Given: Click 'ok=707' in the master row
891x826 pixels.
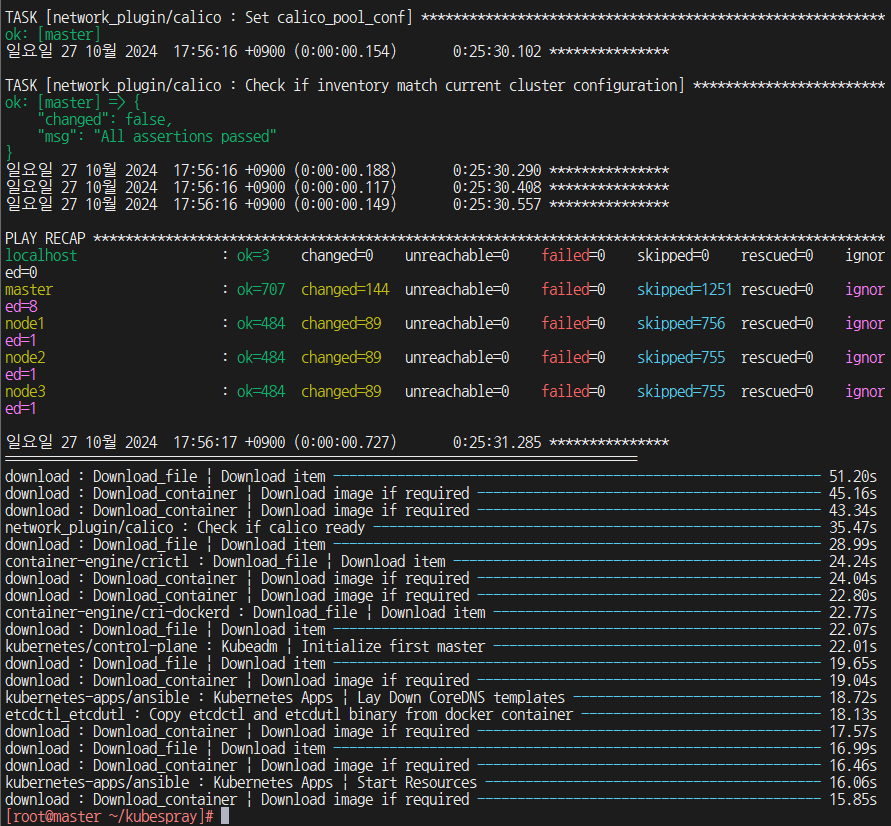Looking at the screenshot, I should click(x=261, y=290).
